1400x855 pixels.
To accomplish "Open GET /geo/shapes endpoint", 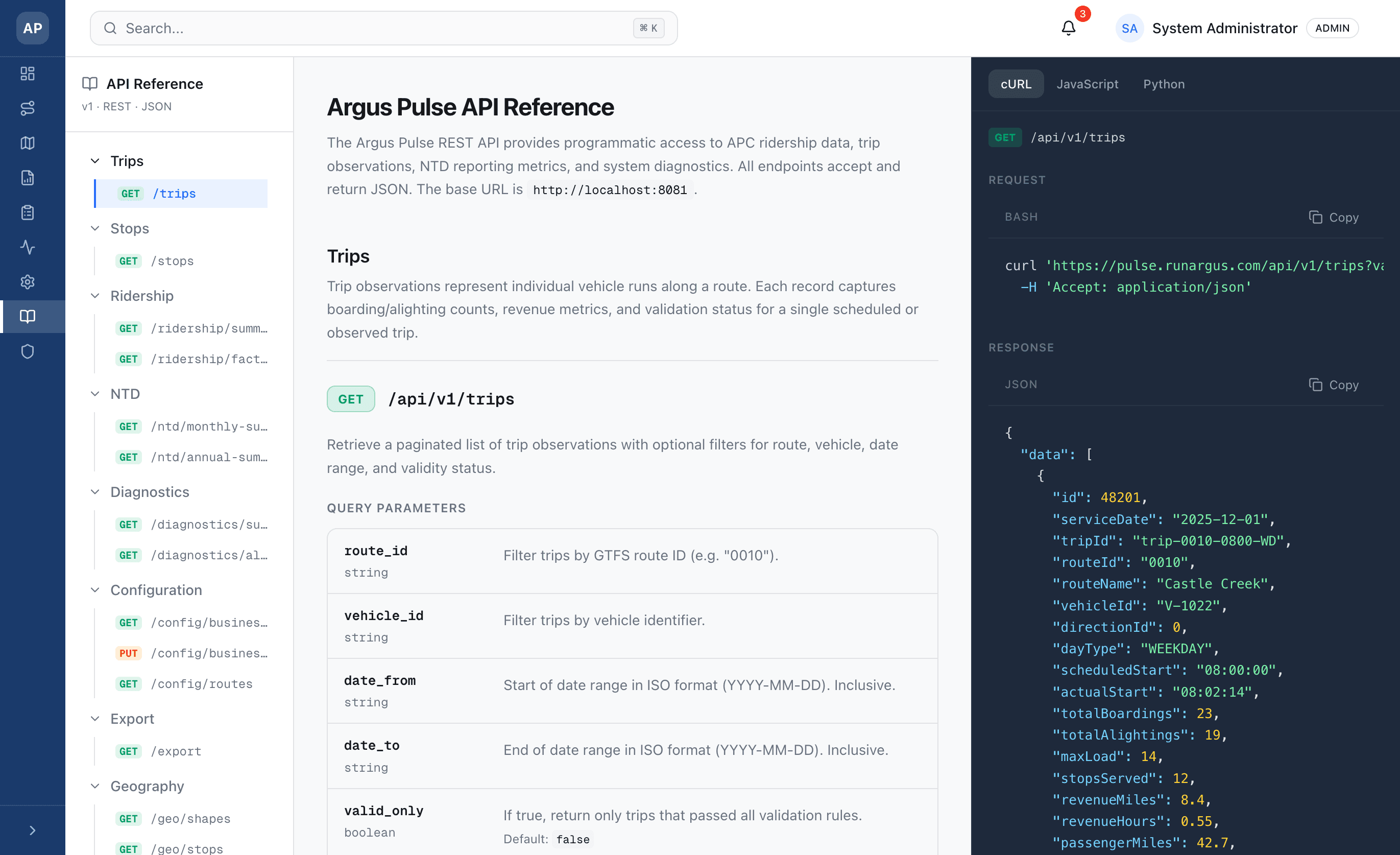I will (x=181, y=819).
